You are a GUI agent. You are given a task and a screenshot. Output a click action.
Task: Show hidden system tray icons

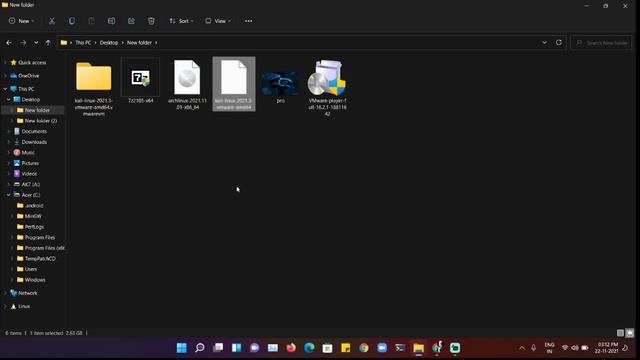pyautogui.click(x=522, y=348)
